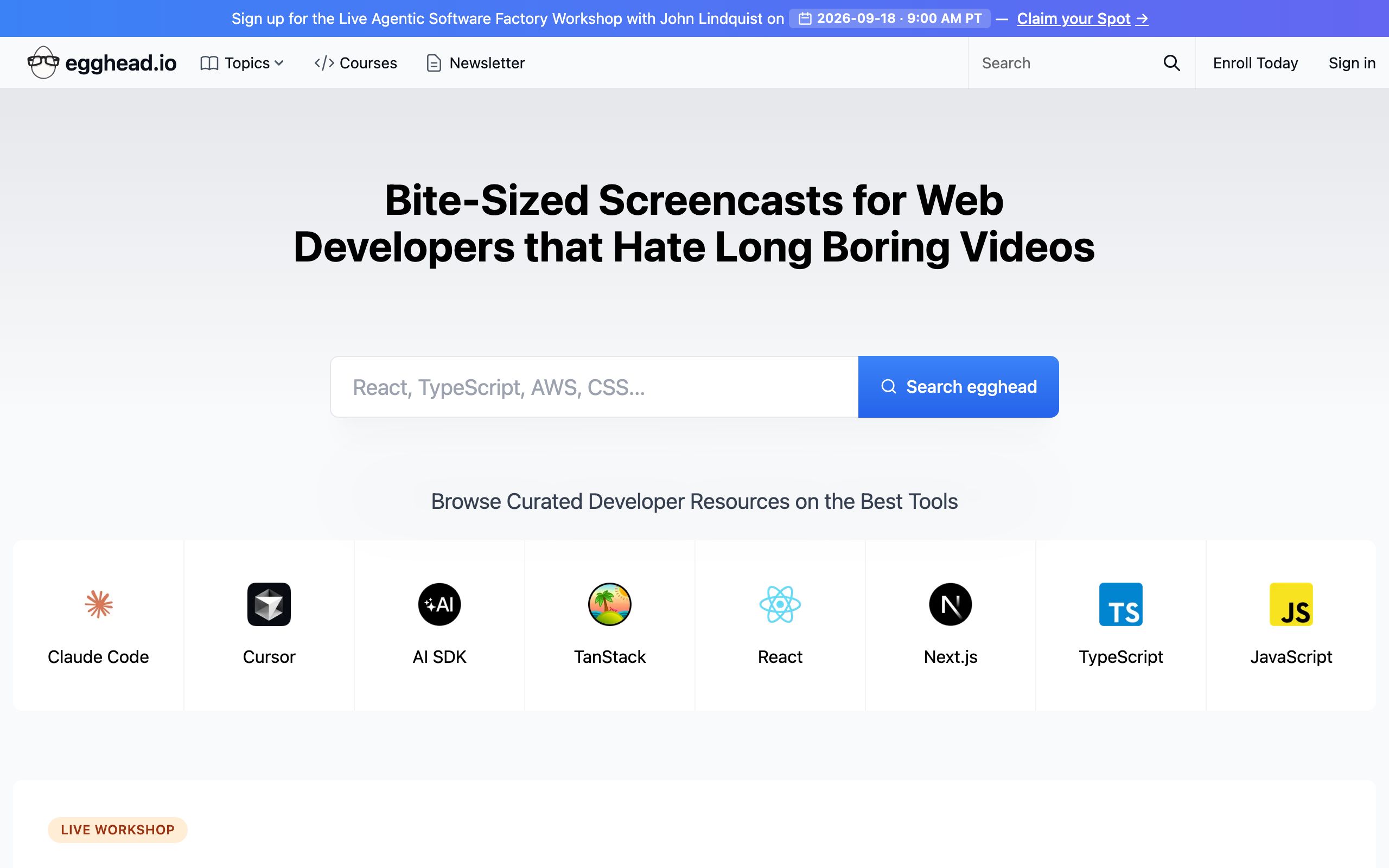This screenshot has height=868, width=1389.
Task: Open the Cursor cube icon
Action: pos(269,604)
